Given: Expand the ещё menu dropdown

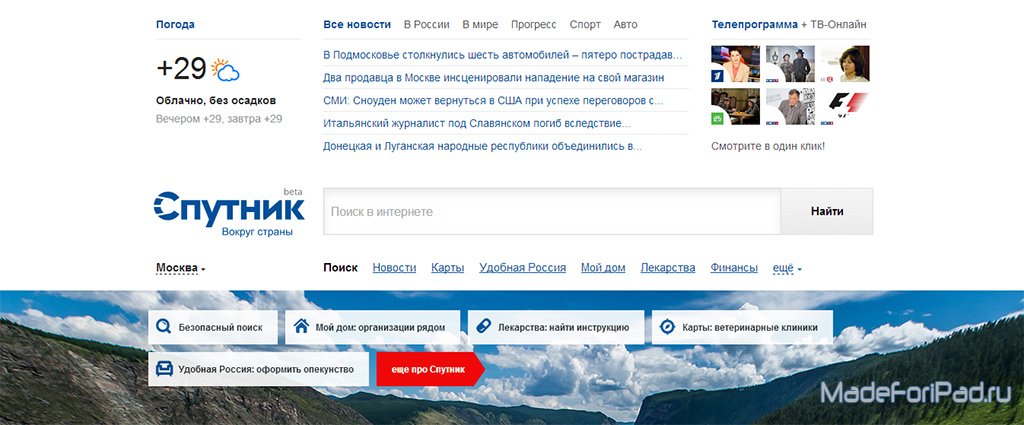Looking at the screenshot, I should 787,268.
